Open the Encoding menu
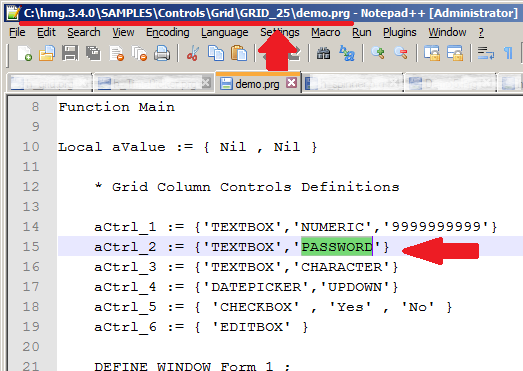Image resolution: width=523 pixels, height=371 pixels. coord(168,32)
